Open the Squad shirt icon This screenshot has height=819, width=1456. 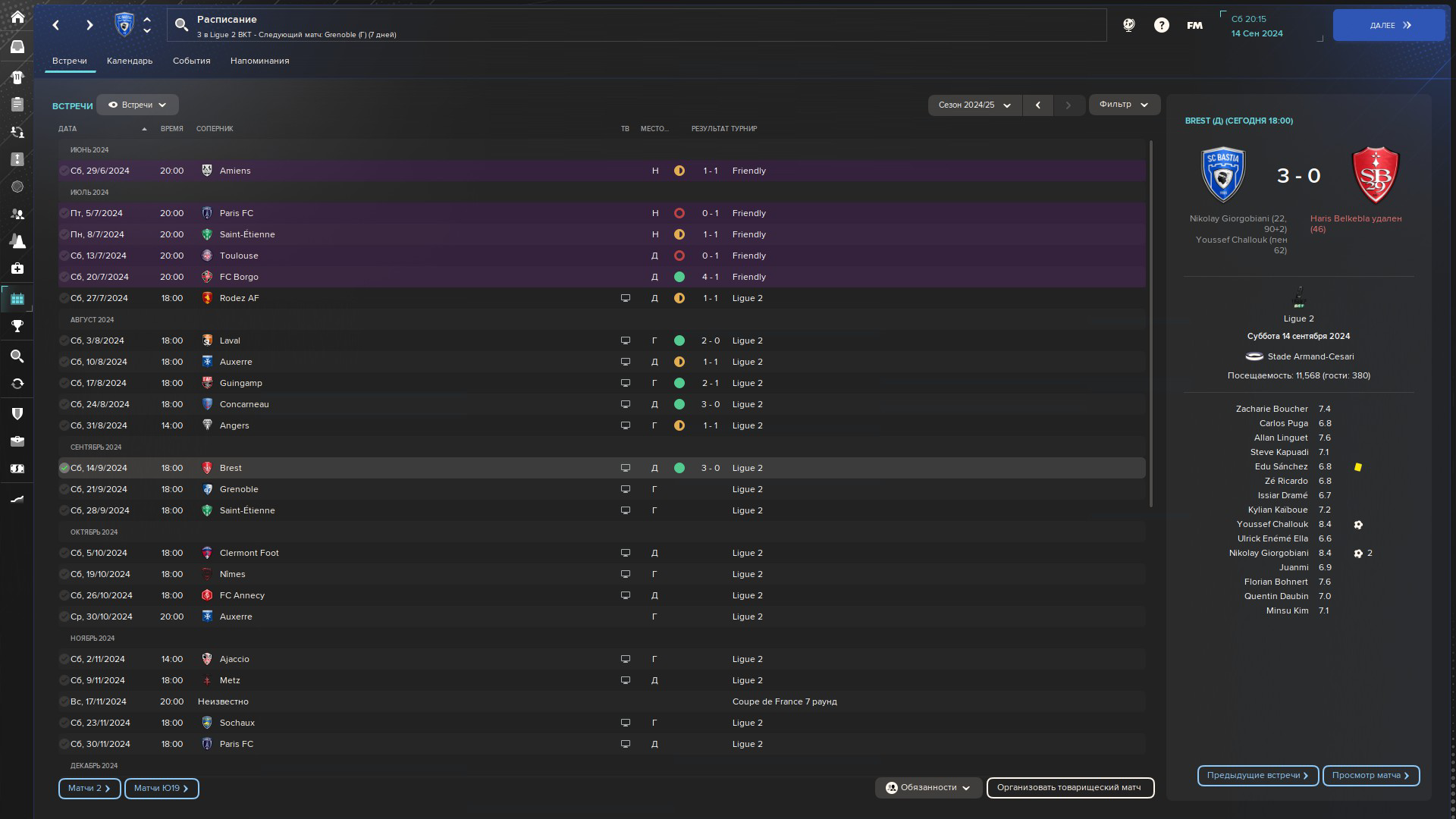coord(17,77)
